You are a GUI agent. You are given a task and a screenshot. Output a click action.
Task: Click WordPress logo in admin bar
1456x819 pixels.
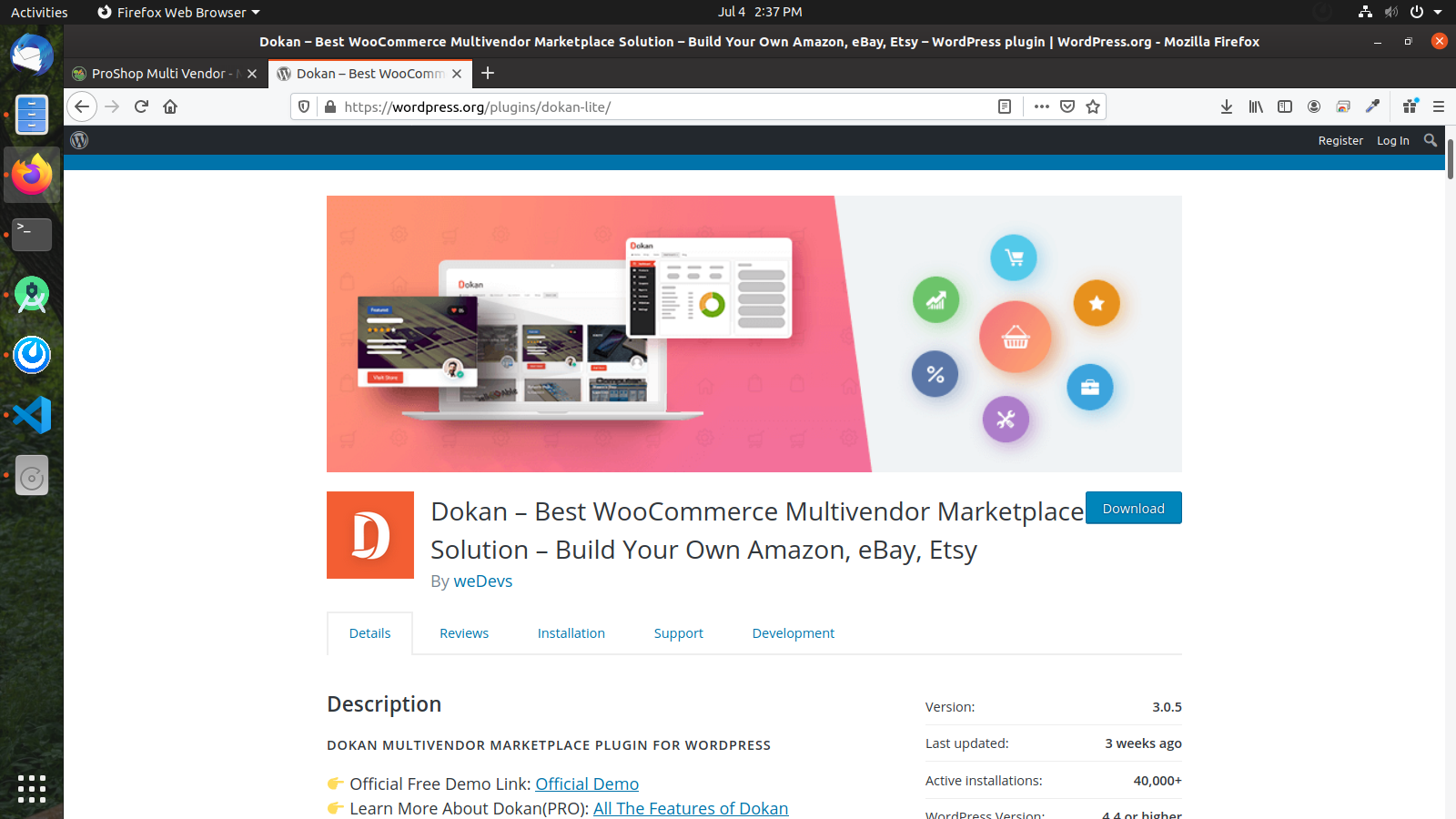click(79, 140)
